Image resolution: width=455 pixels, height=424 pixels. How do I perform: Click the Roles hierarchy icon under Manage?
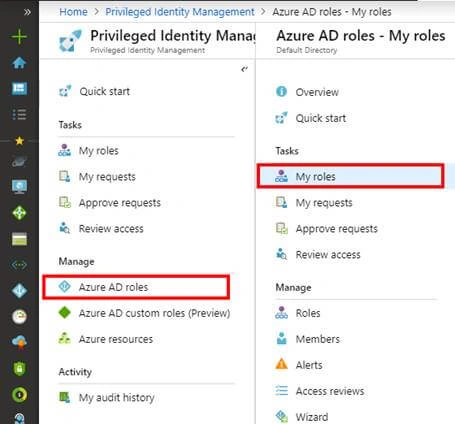pyautogui.click(x=282, y=312)
